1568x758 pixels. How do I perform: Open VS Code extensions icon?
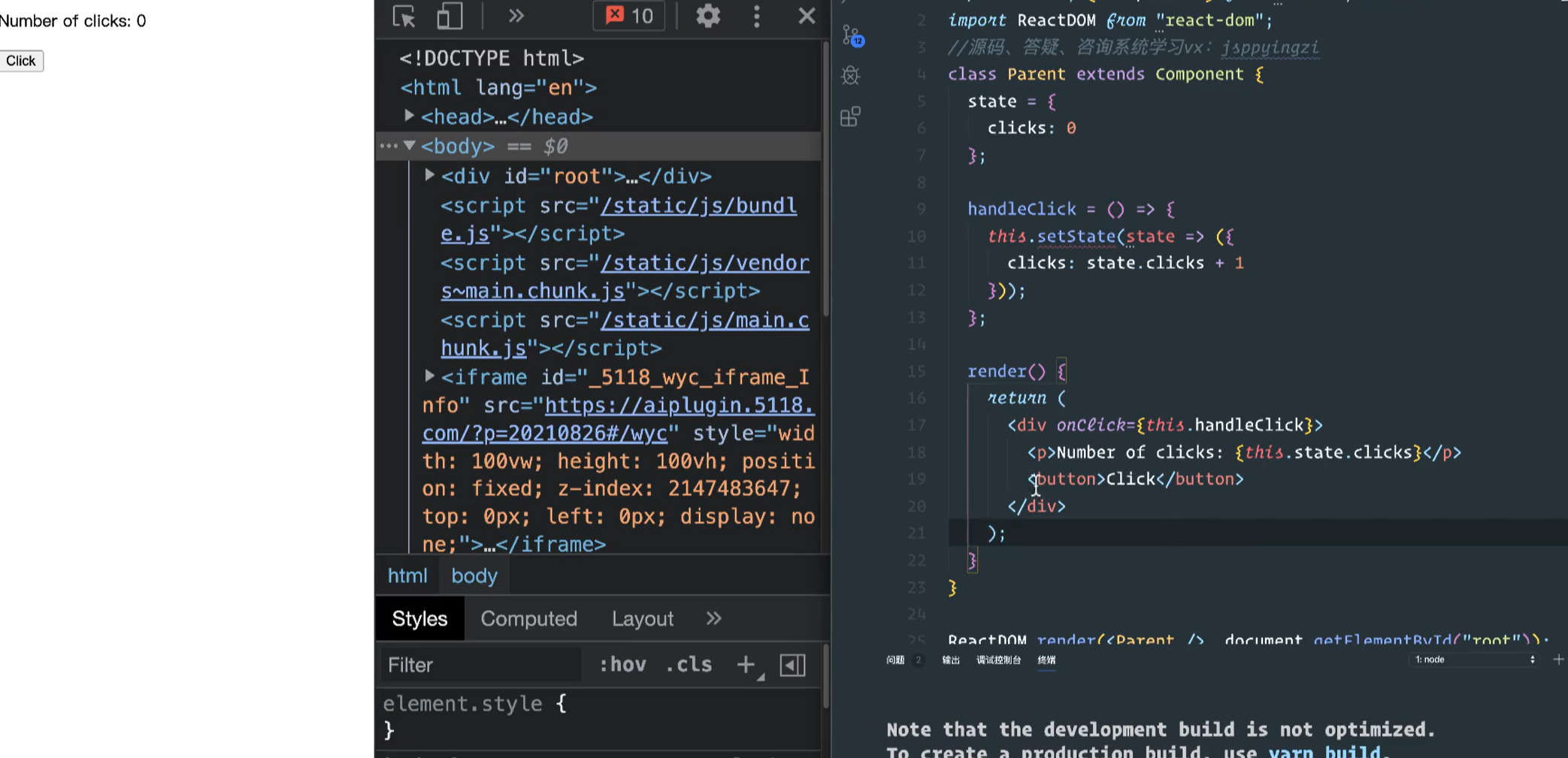pos(850,116)
